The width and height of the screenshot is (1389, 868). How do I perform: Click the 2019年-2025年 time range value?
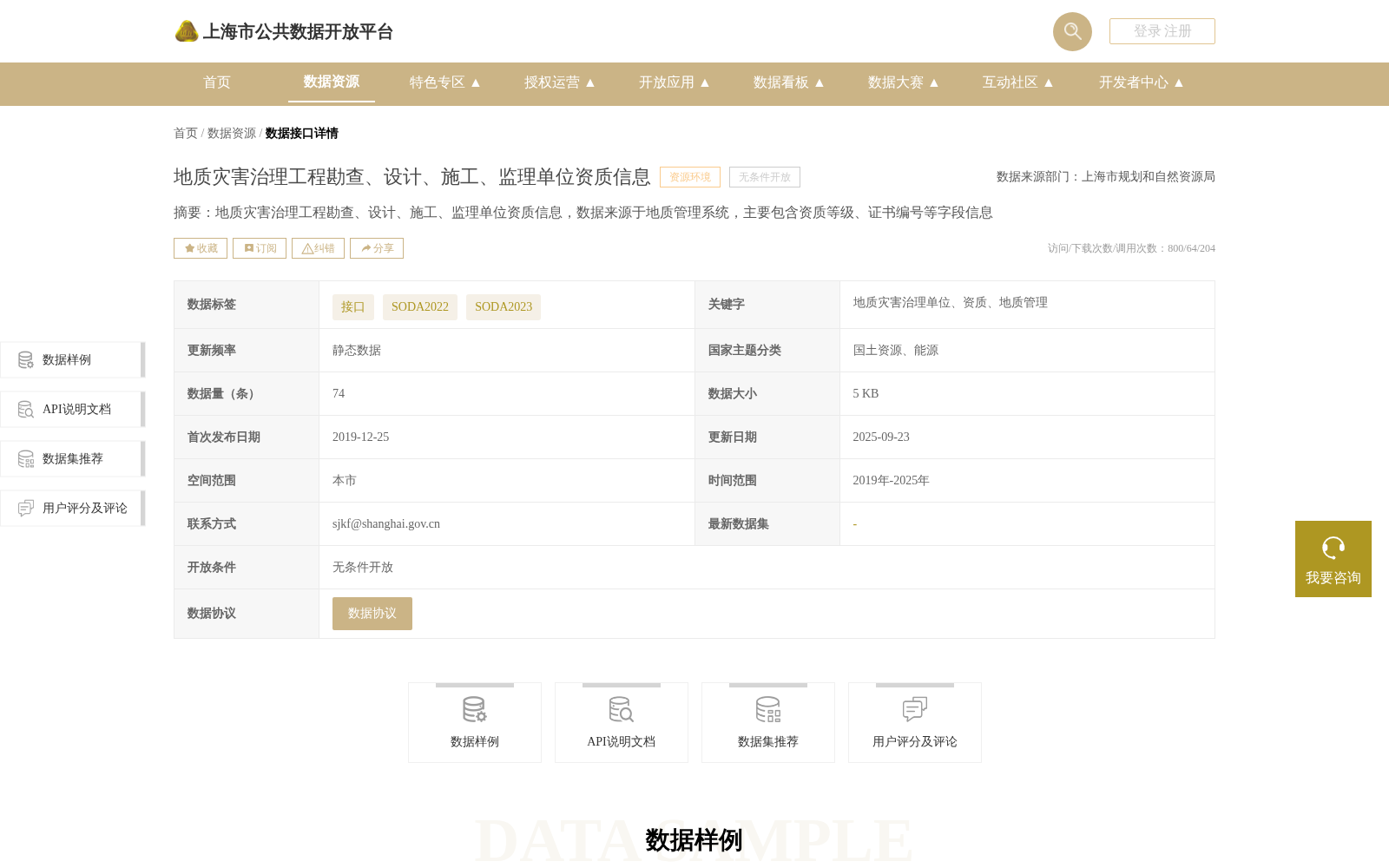point(891,481)
